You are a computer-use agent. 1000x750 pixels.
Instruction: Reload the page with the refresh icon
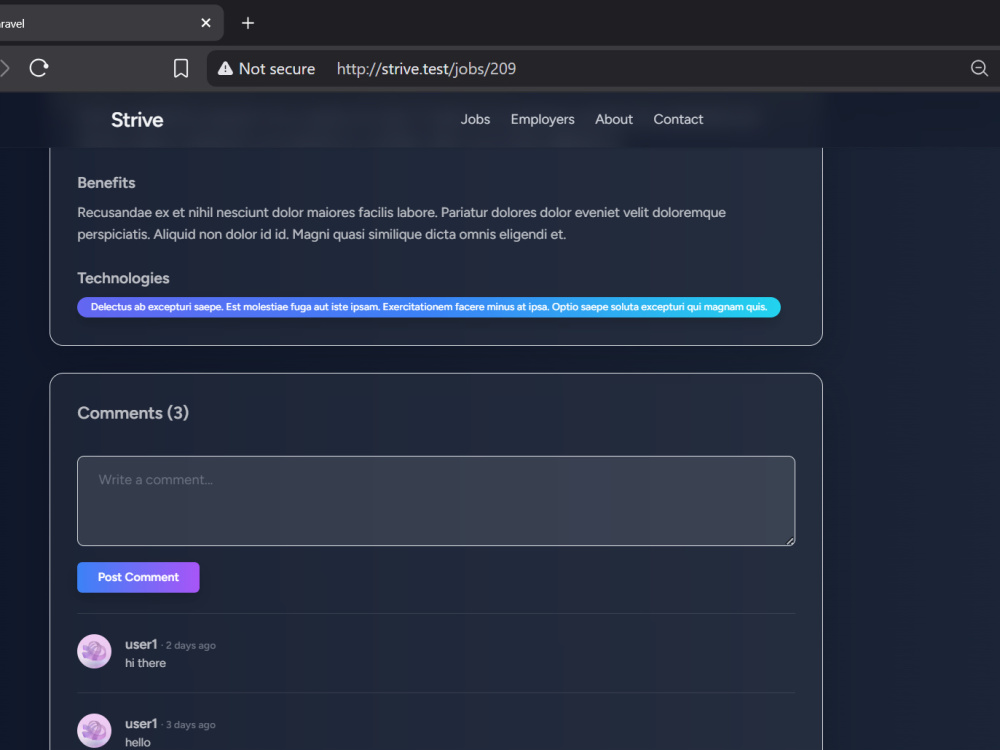point(39,68)
